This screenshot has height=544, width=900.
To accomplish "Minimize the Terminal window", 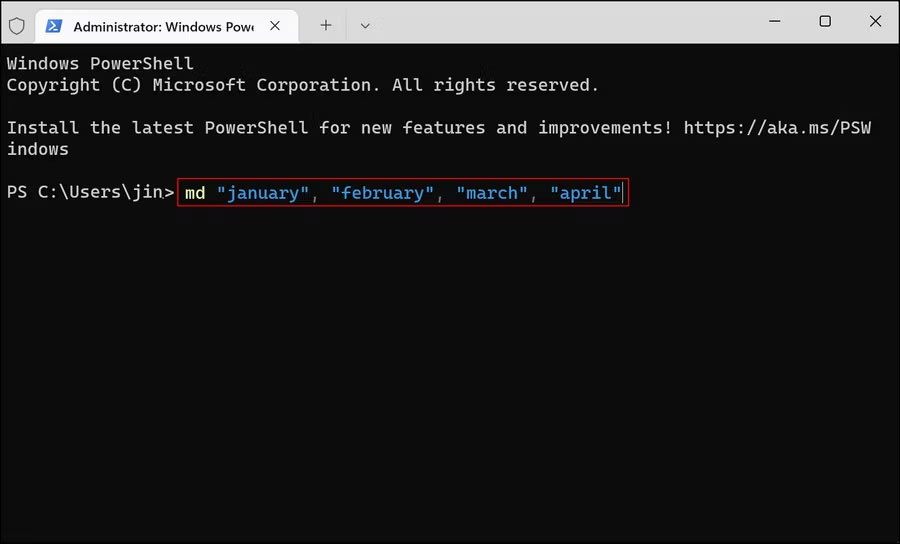I will (x=775, y=21).
